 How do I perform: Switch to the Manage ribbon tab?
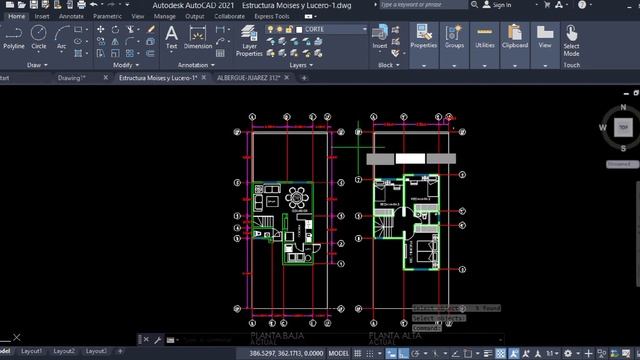(164, 16)
